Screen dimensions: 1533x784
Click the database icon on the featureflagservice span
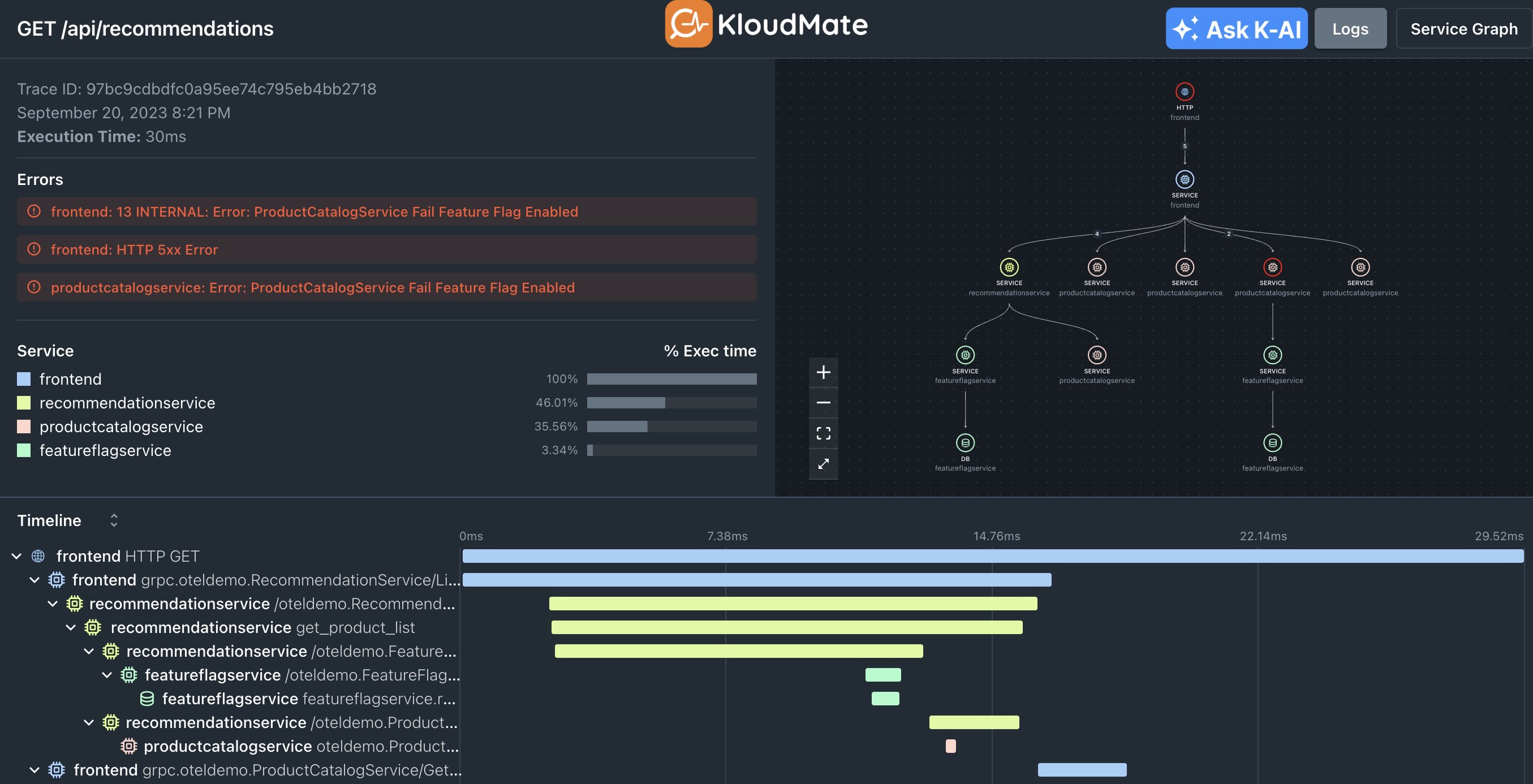(x=147, y=699)
